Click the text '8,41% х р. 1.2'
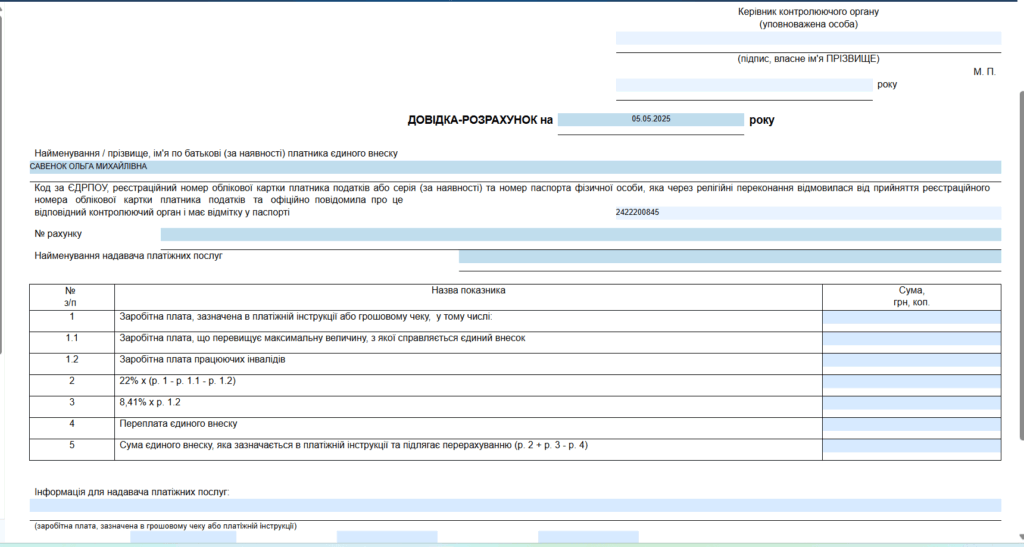 (x=150, y=402)
